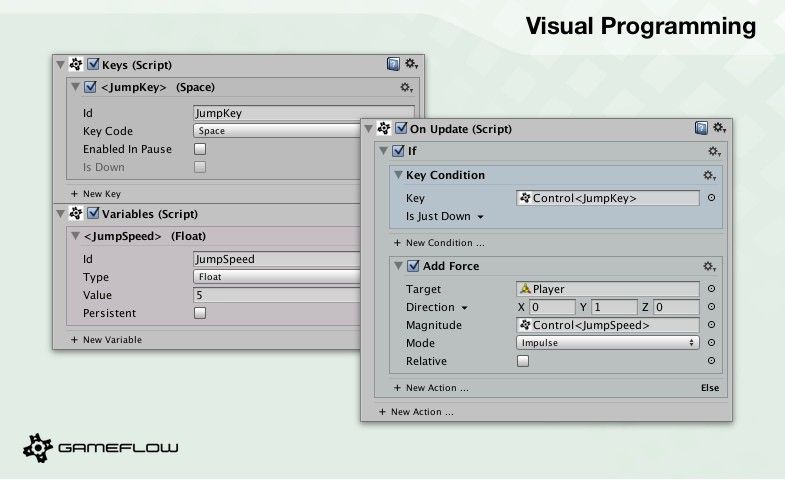The image size is (785, 480).
Task: Click the Target field showing Player
Action: coord(608,289)
